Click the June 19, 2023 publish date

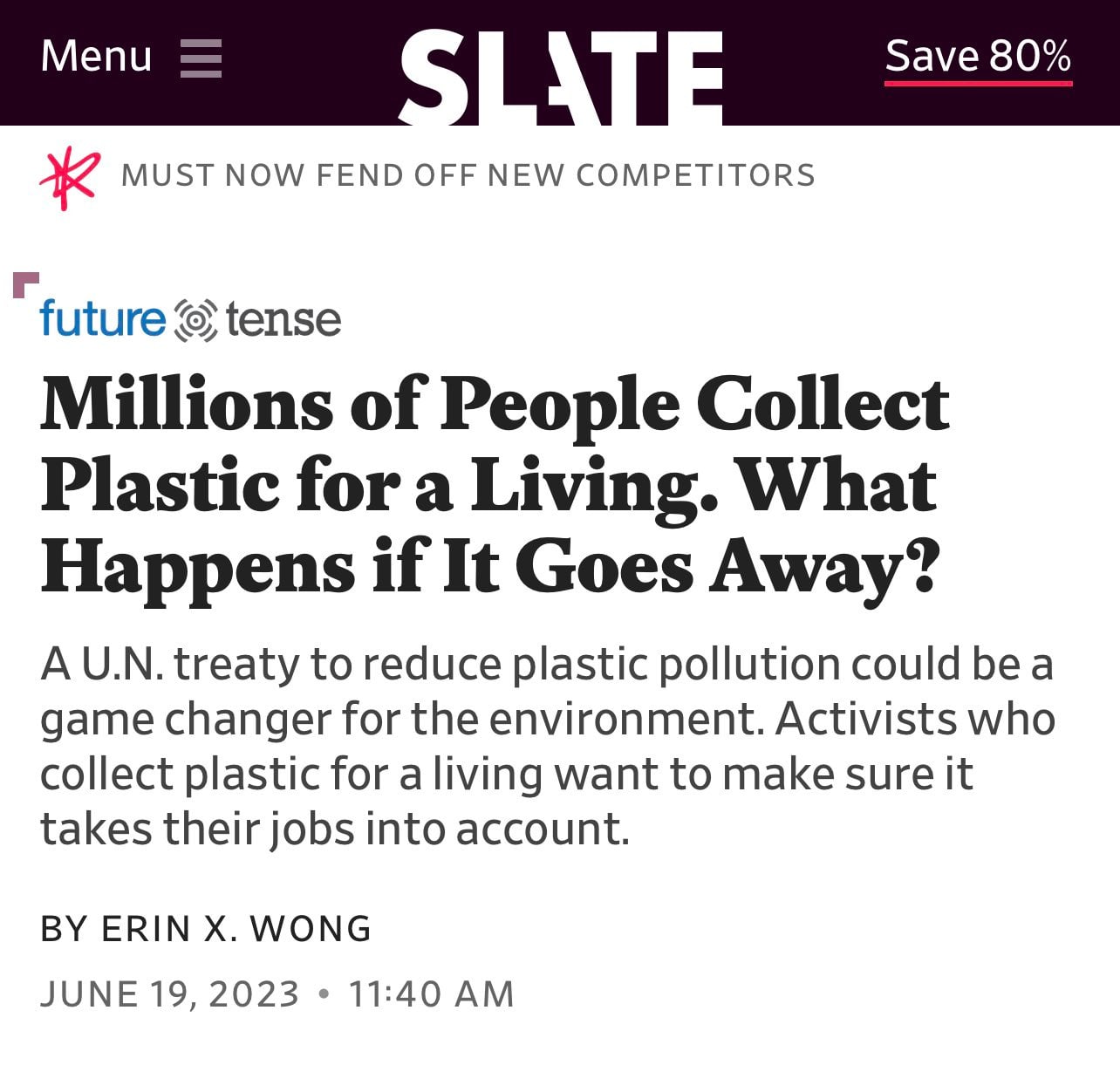170,994
